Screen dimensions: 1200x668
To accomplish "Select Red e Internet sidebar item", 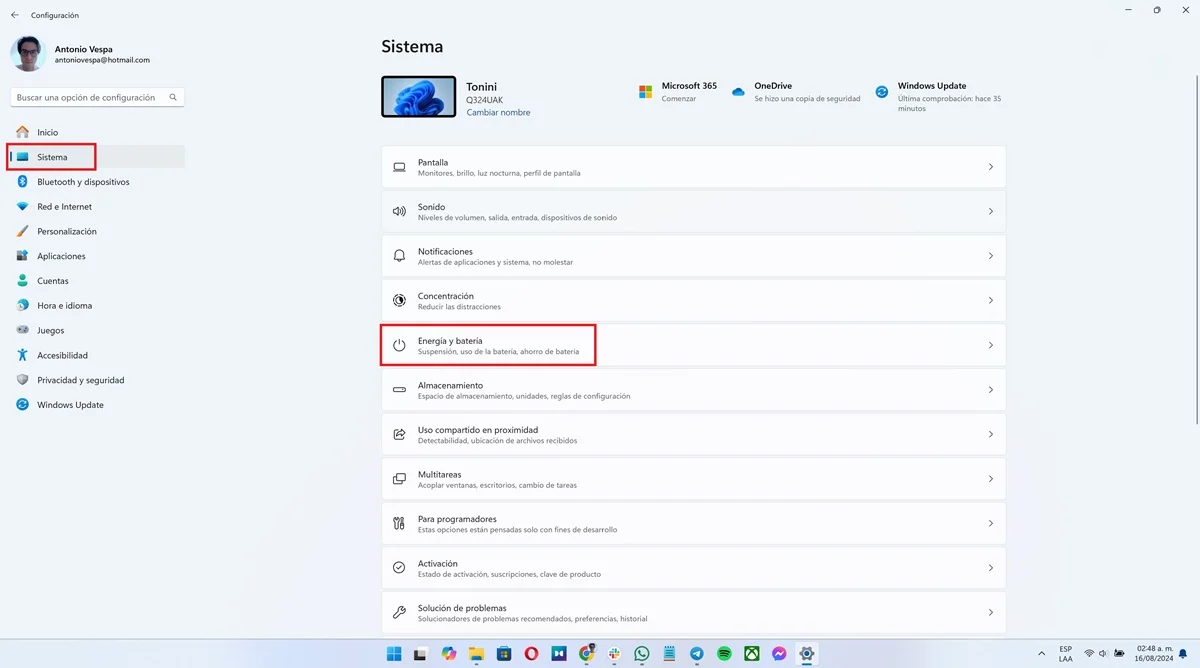I will point(64,207).
